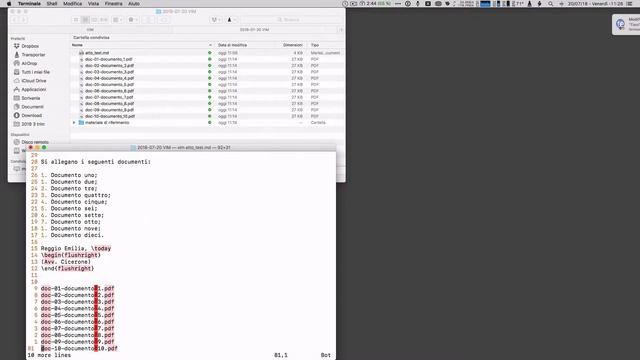Click line 'Si allegano i seguenti documenti:' in vim

[96, 162]
